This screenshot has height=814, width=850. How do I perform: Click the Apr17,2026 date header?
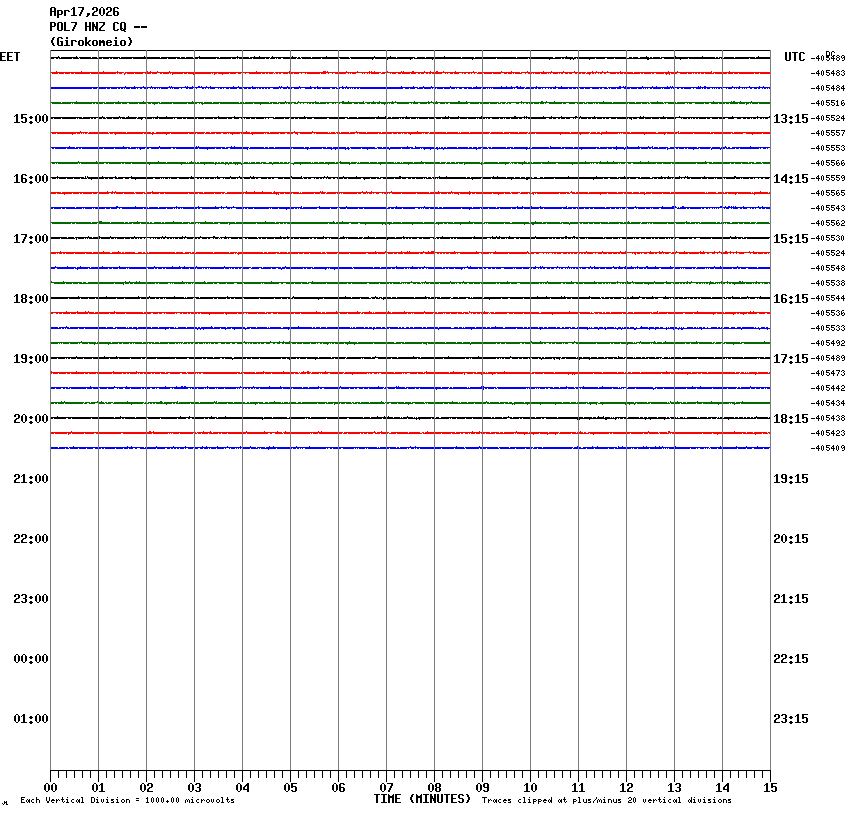(x=84, y=12)
